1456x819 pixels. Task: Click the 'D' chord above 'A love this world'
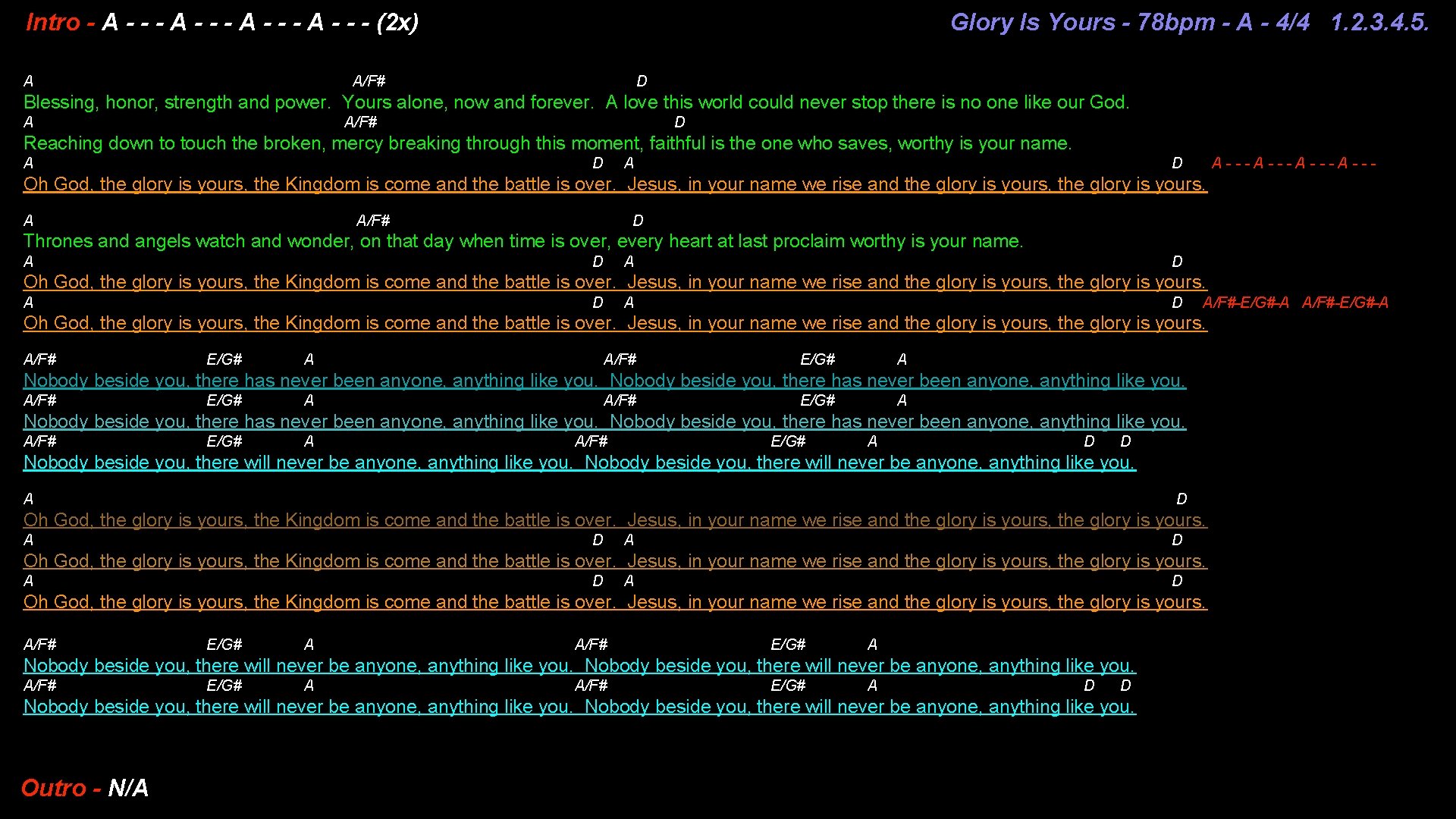pos(642,81)
